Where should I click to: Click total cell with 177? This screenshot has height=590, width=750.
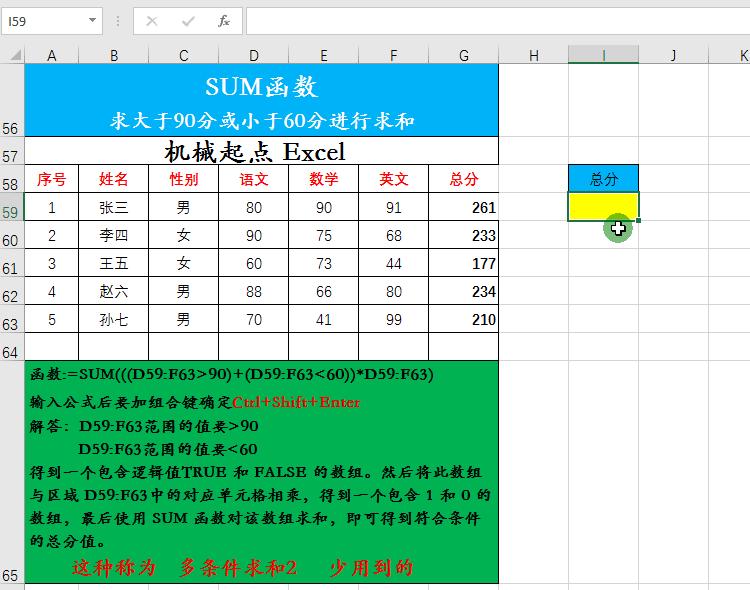pos(464,263)
